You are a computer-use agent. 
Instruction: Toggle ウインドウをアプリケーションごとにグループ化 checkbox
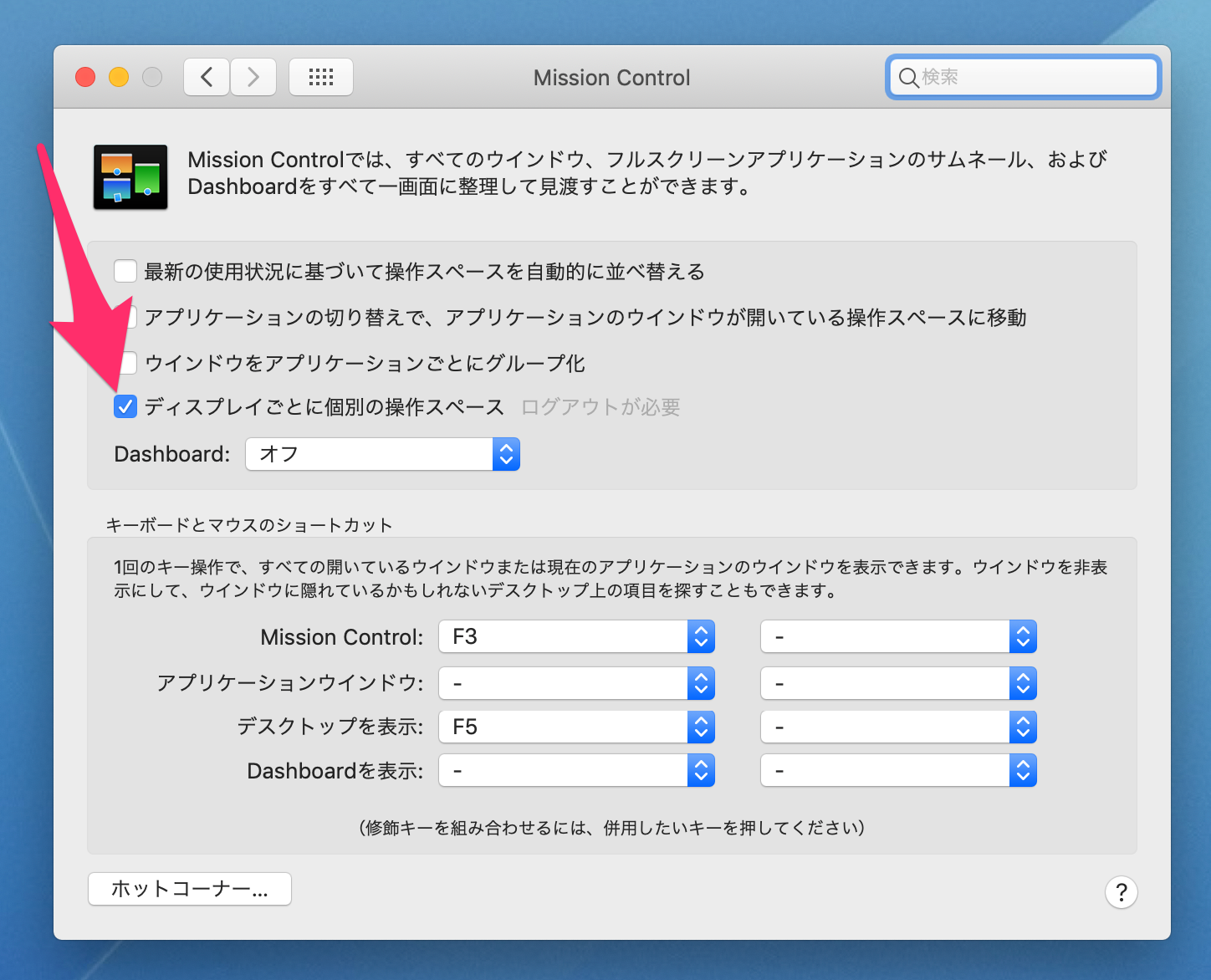(x=129, y=363)
